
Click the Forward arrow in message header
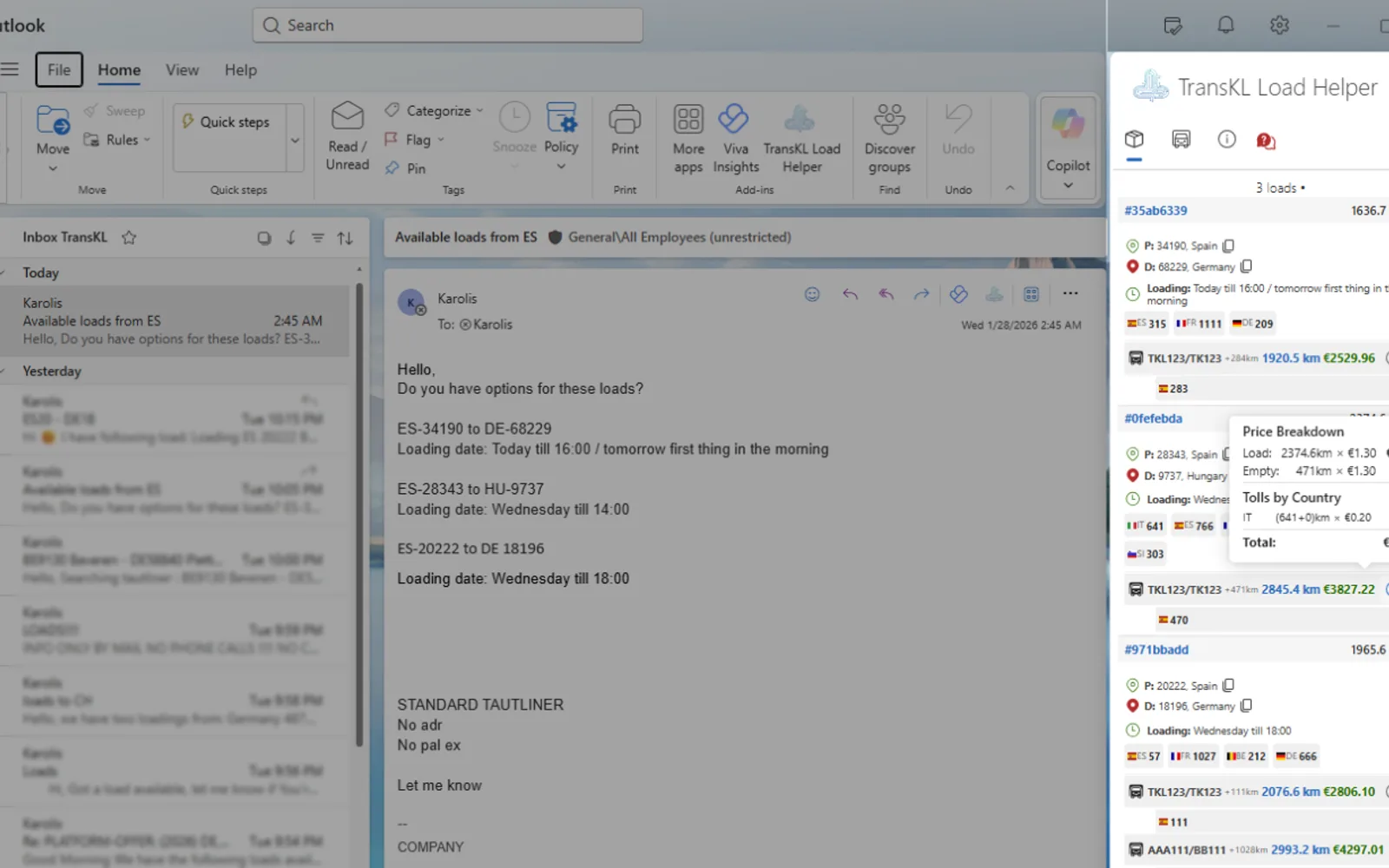point(921,294)
